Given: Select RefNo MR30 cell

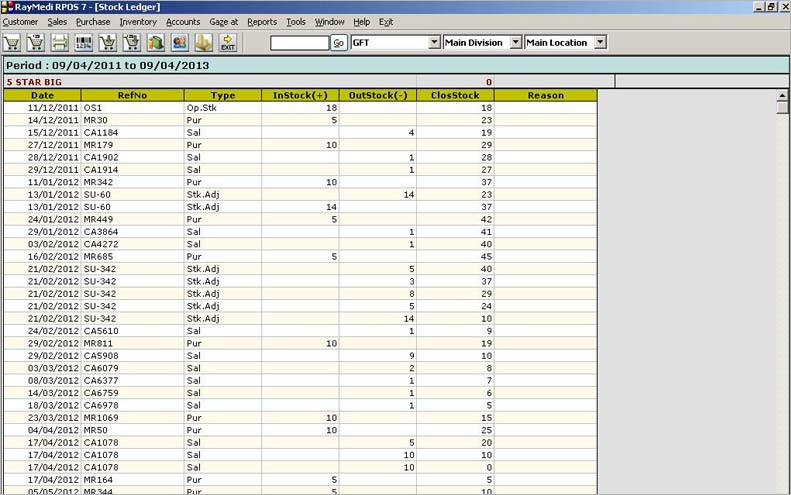Looking at the screenshot, I should pyautogui.click(x=133, y=120).
